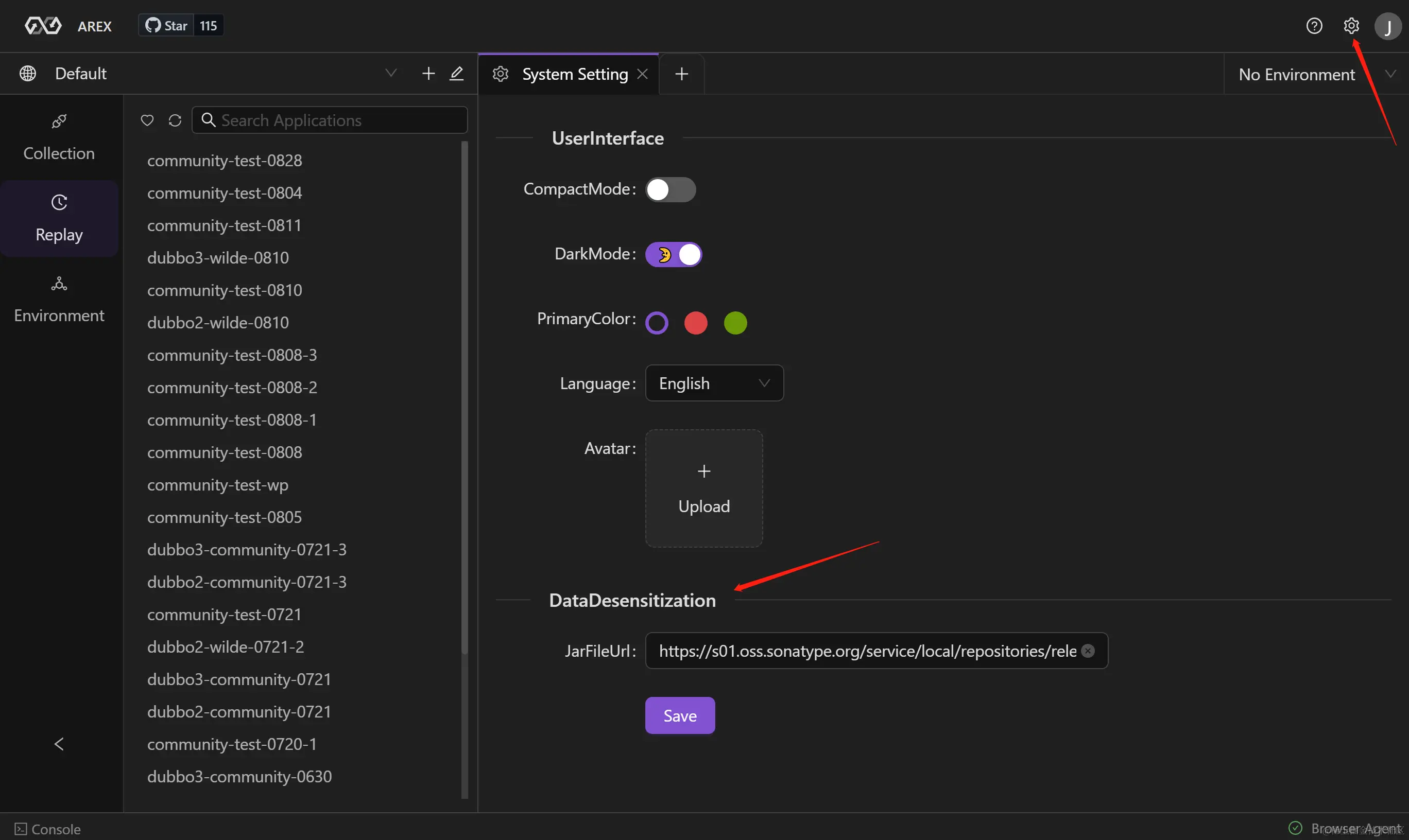Viewport: 1409px width, 840px height.
Task: Open the Language dropdown showing English
Action: [714, 383]
